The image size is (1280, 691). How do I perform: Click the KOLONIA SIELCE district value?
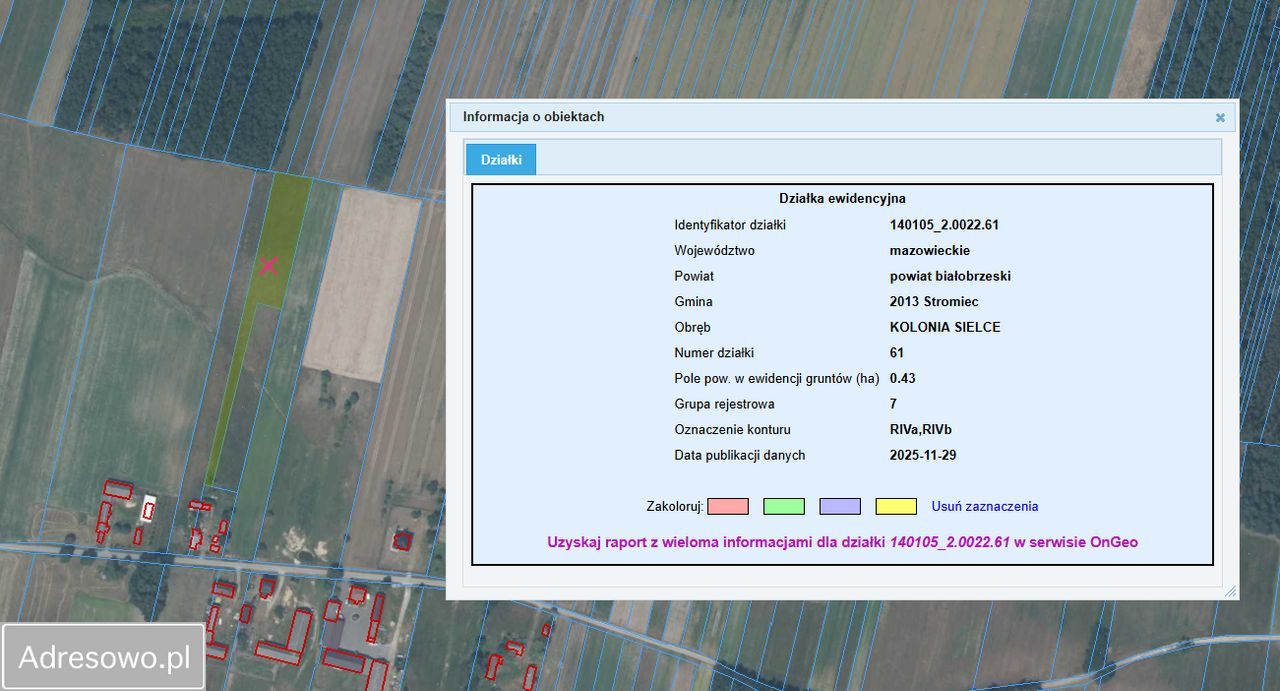pos(944,327)
